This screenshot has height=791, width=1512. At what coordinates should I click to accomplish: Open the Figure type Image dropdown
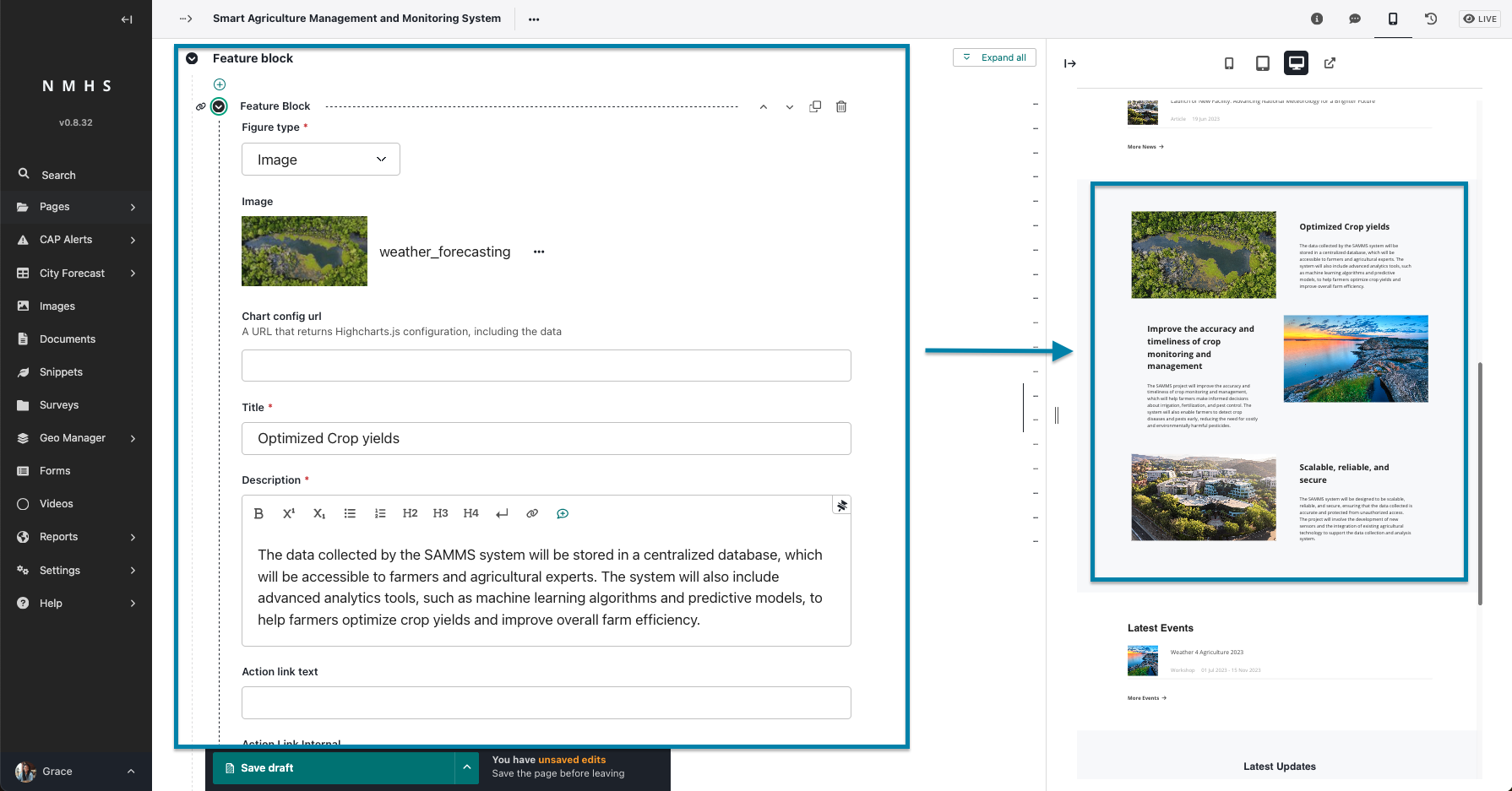(x=321, y=160)
